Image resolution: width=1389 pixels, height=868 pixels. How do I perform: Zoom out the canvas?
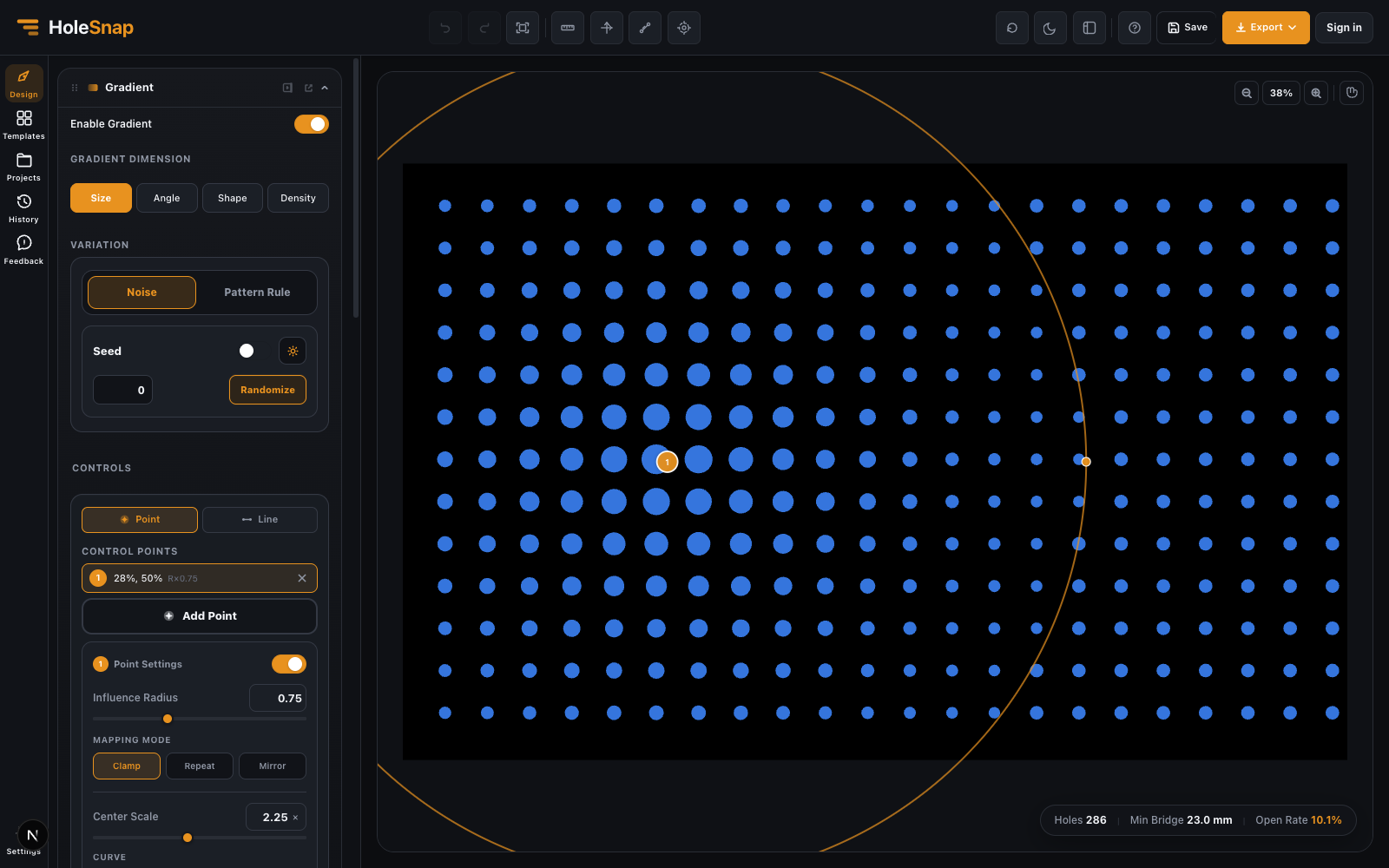1247,93
